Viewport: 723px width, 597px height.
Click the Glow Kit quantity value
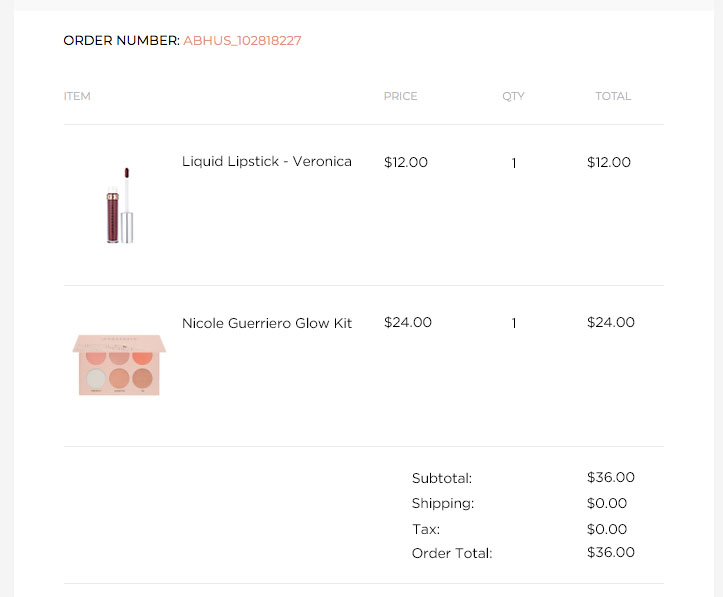pos(514,323)
